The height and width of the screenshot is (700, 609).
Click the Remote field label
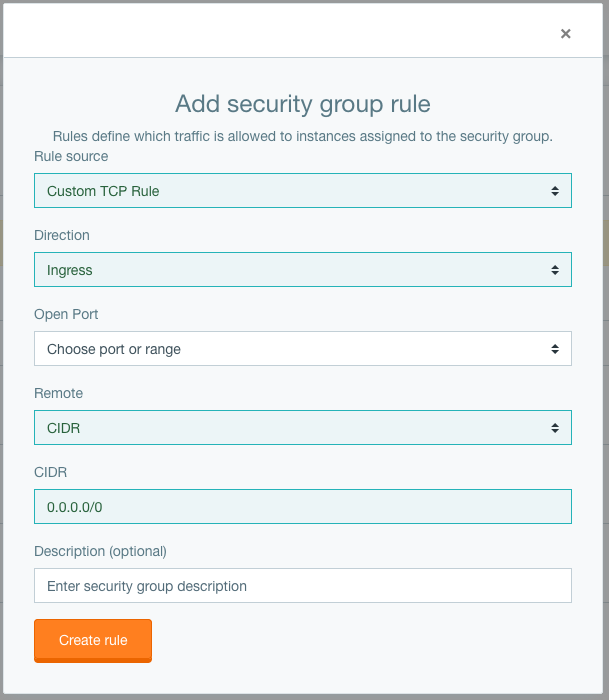58,393
